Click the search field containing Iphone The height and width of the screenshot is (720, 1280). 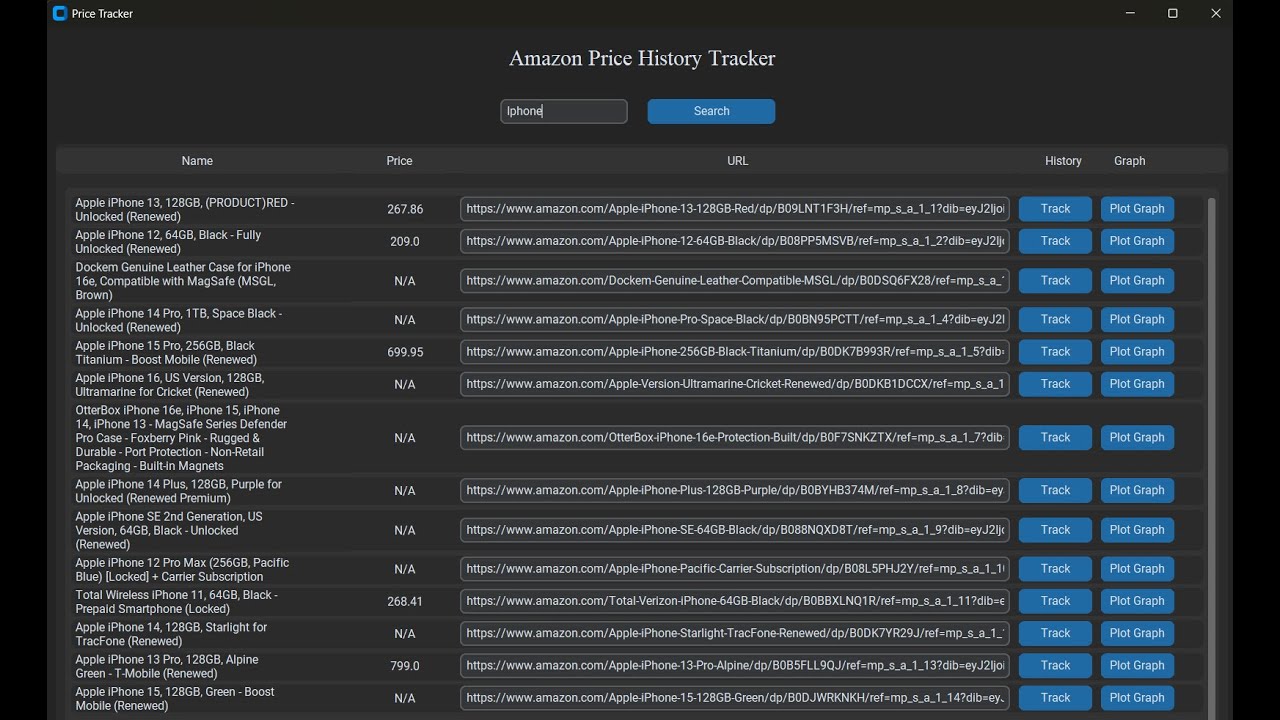pos(564,111)
